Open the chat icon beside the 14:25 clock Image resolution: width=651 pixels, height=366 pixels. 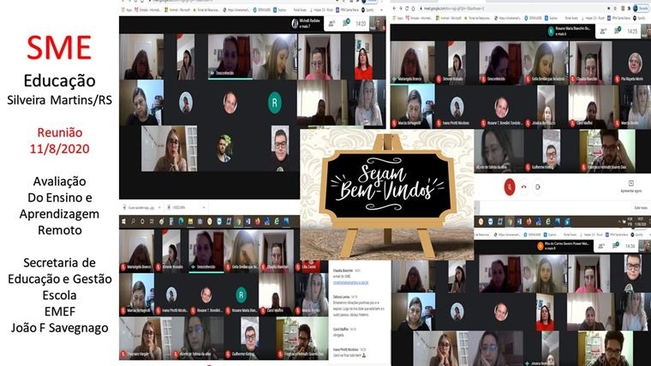tap(617, 31)
